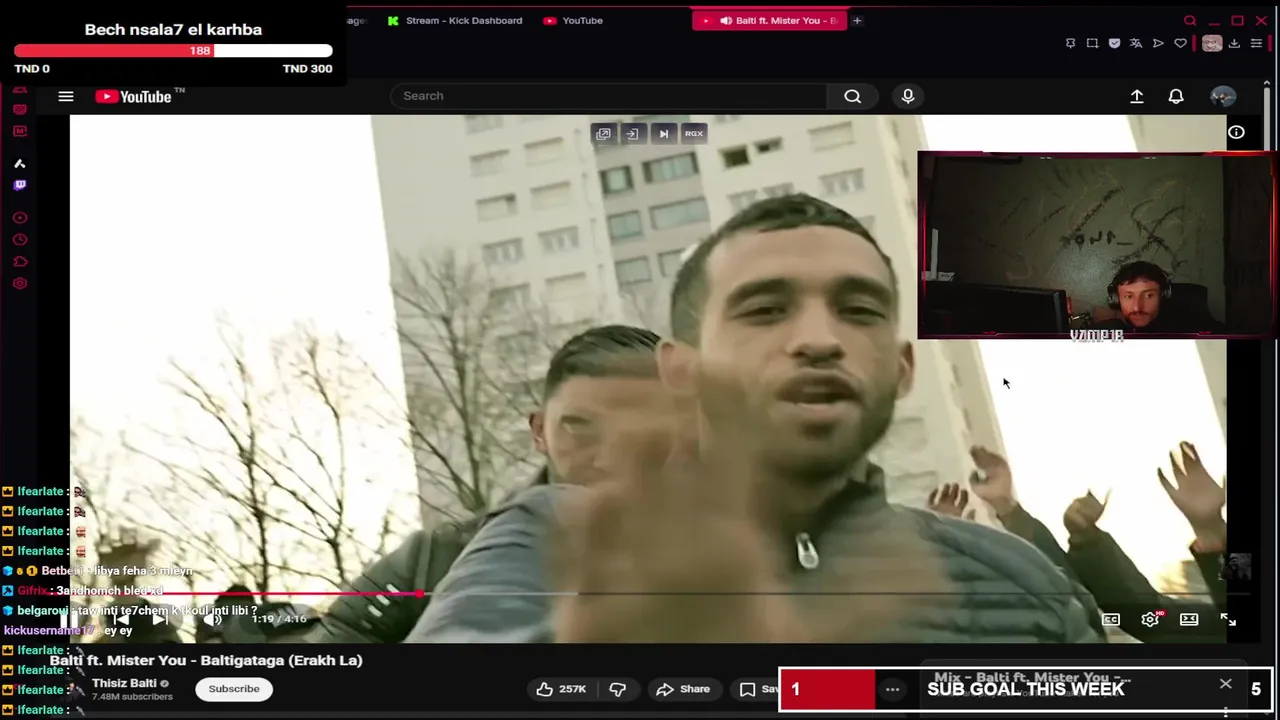This screenshot has width=1280, height=720.
Task: Open history clock icon in sidebar
Action: pyautogui.click(x=20, y=240)
